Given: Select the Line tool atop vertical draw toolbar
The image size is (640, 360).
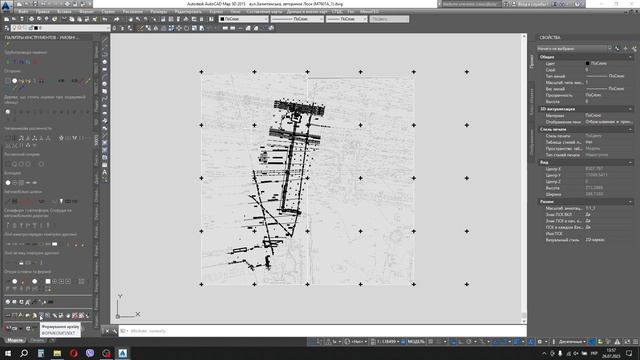Looking at the screenshot, I should 105,40.
